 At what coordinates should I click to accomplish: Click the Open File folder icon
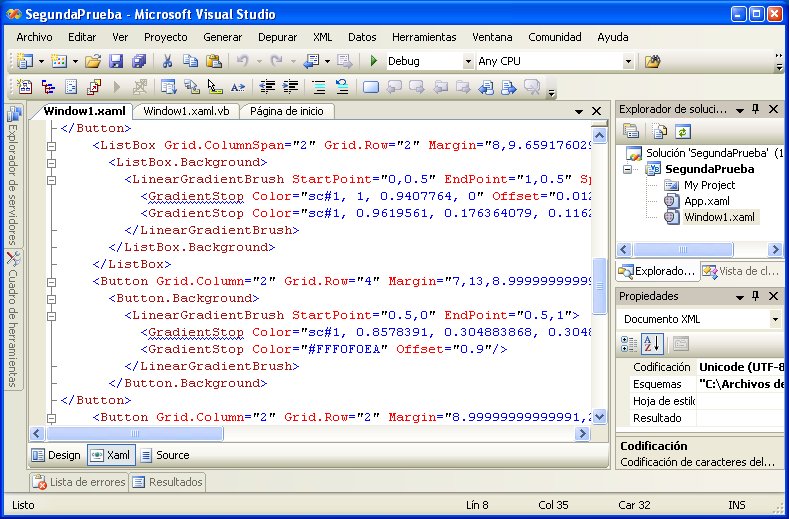click(x=93, y=61)
